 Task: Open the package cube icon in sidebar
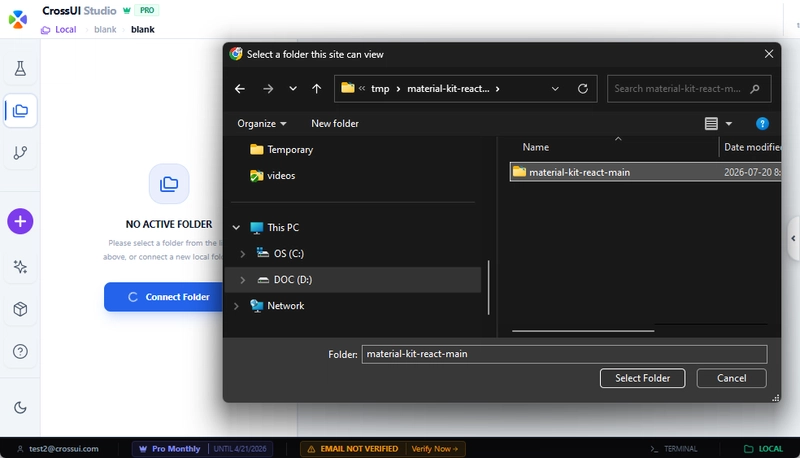[x=20, y=309]
